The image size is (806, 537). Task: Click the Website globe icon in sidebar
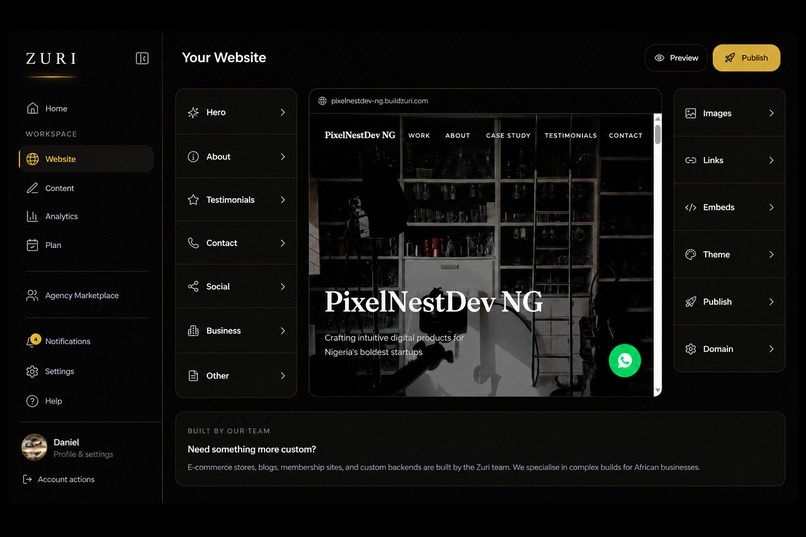point(32,159)
